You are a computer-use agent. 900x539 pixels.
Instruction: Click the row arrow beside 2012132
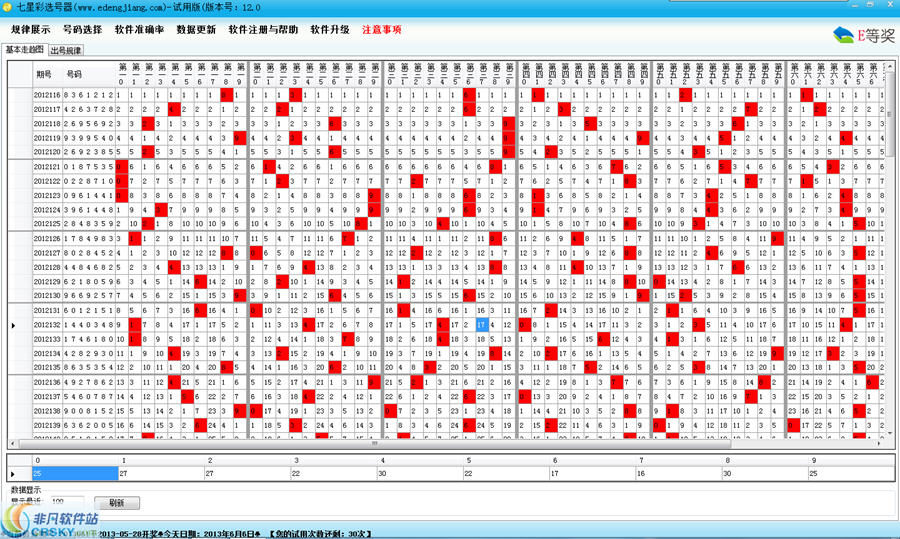(x=13, y=325)
